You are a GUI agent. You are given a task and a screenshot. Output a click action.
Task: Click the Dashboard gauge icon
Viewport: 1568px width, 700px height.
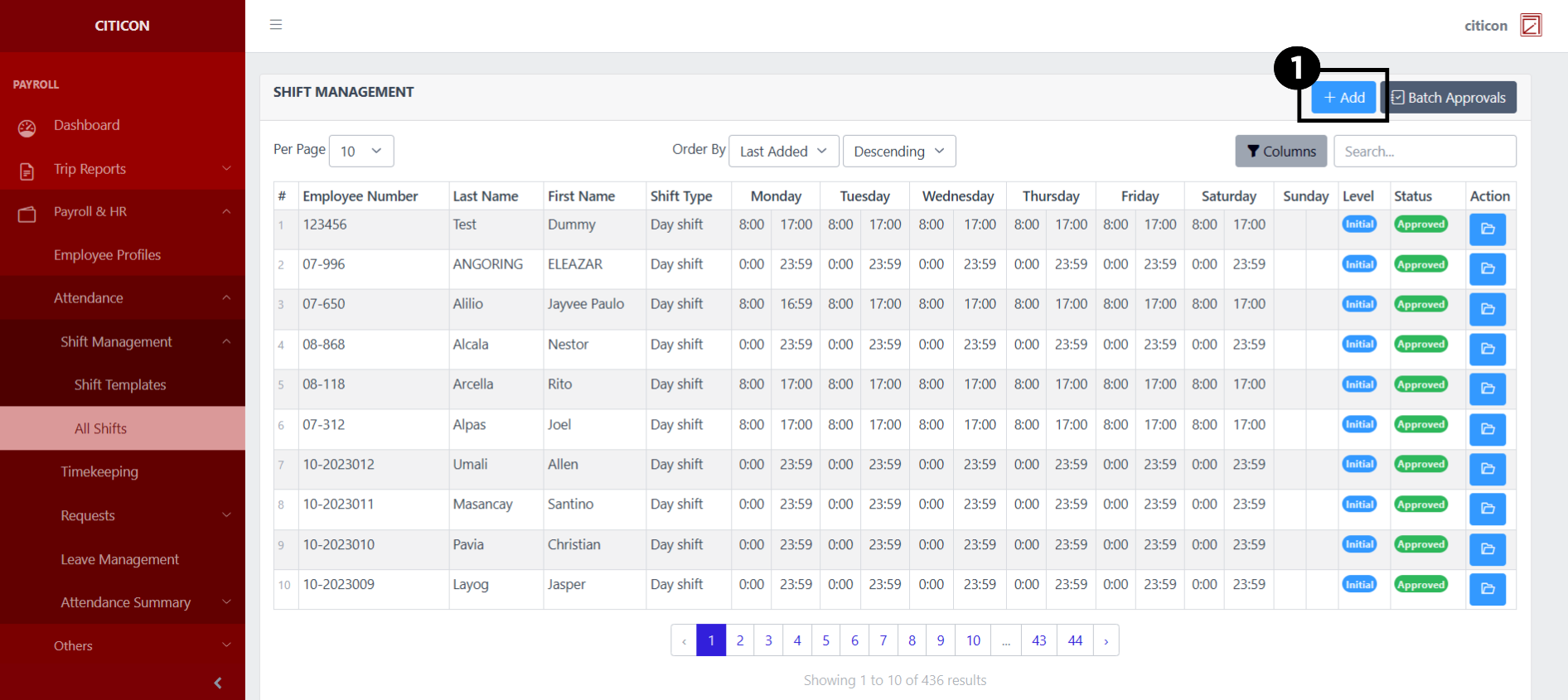[x=27, y=128]
